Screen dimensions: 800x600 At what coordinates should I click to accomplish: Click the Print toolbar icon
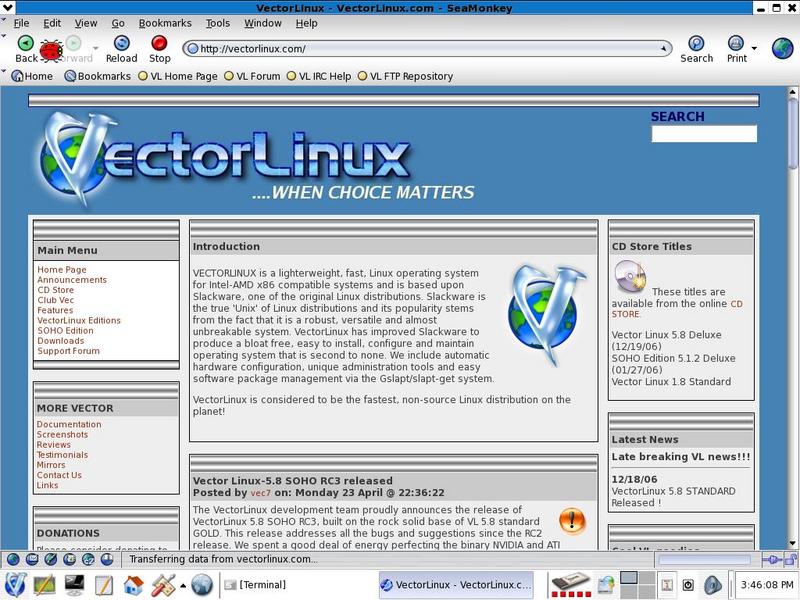tap(736, 48)
